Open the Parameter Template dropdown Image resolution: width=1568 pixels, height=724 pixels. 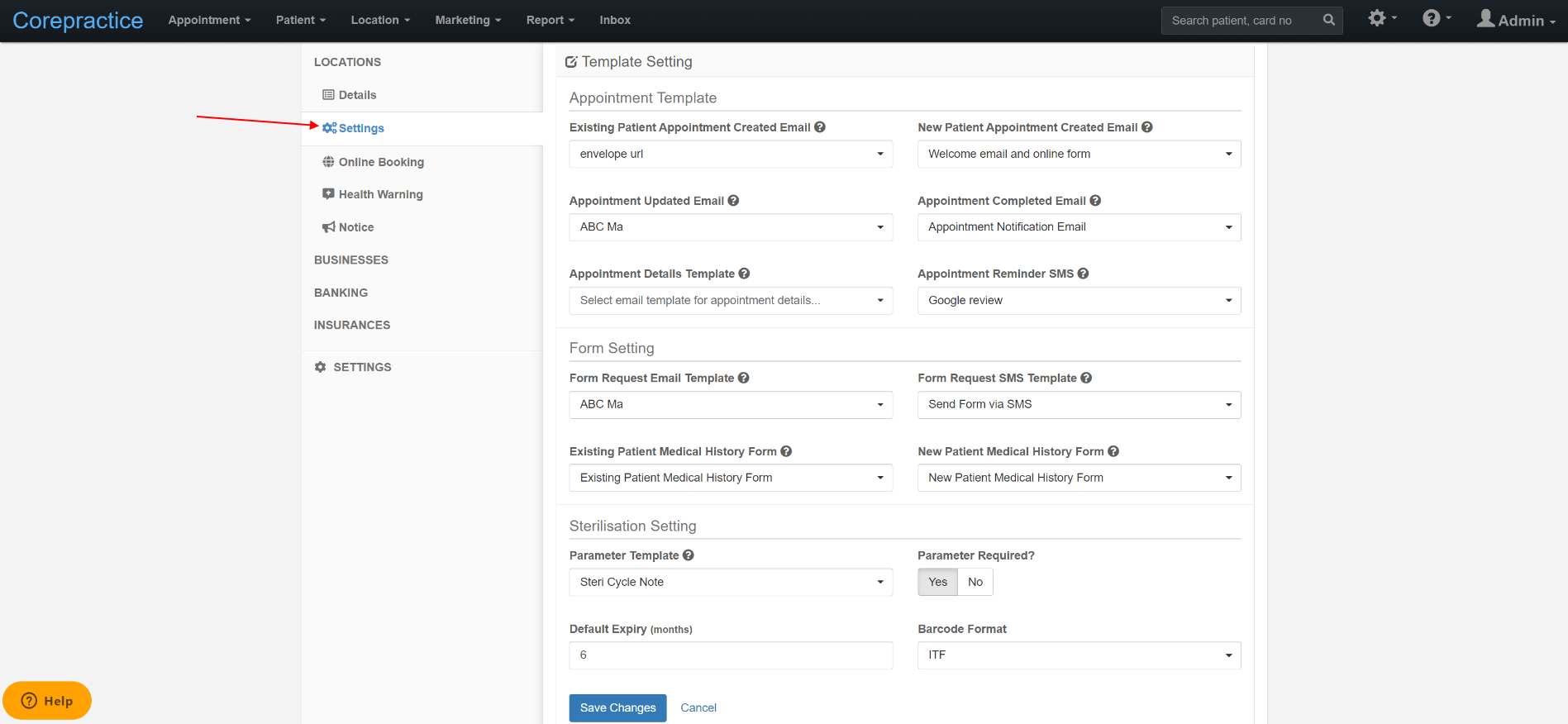[731, 582]
